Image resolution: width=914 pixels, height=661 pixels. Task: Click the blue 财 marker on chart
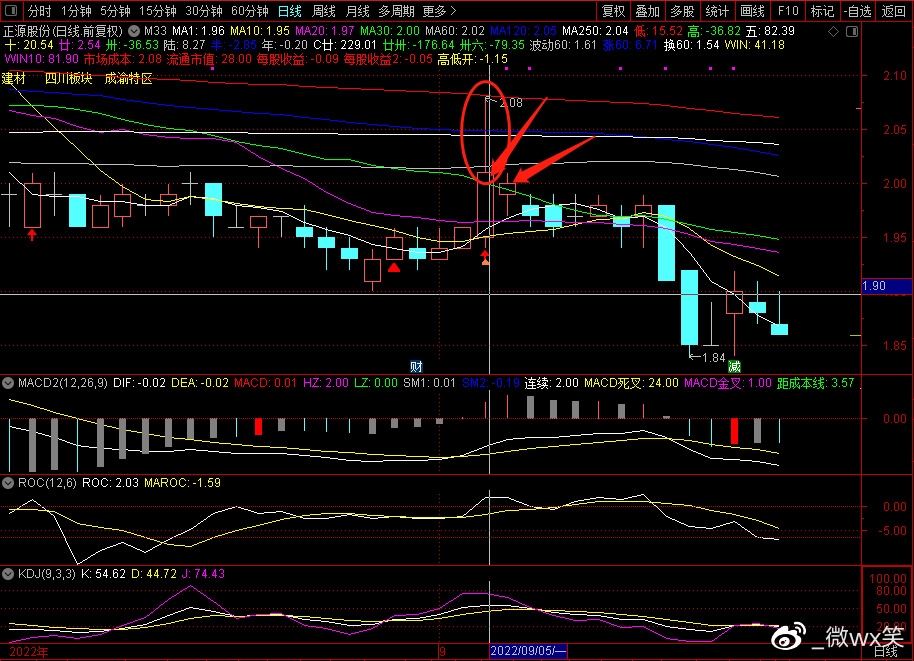pyautogui.click(x=415, y=366)
